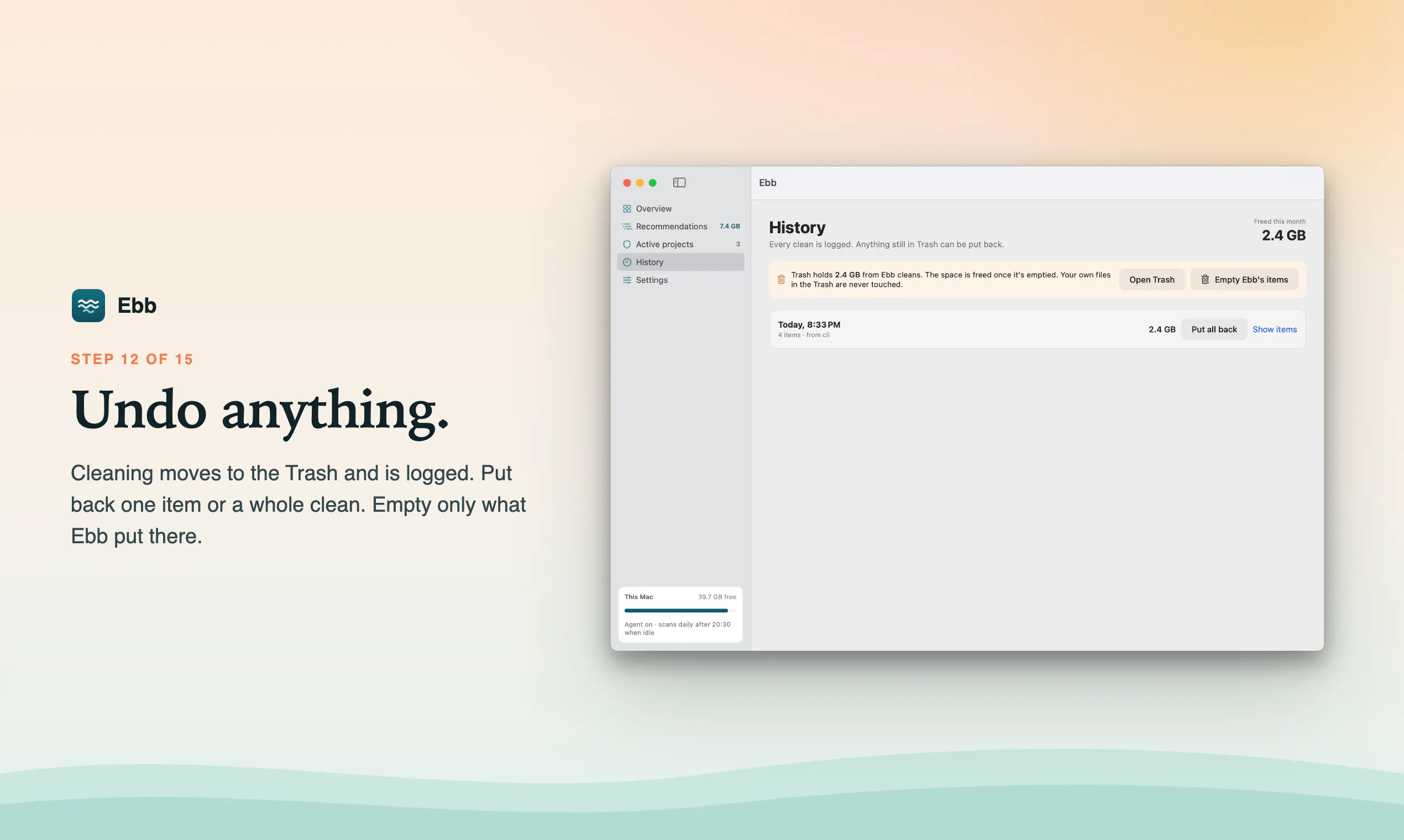Screen dimensions: 1404x840
Task: Close the Ebb window with red button
Action: pyautogui.click(x=627, y=183)
